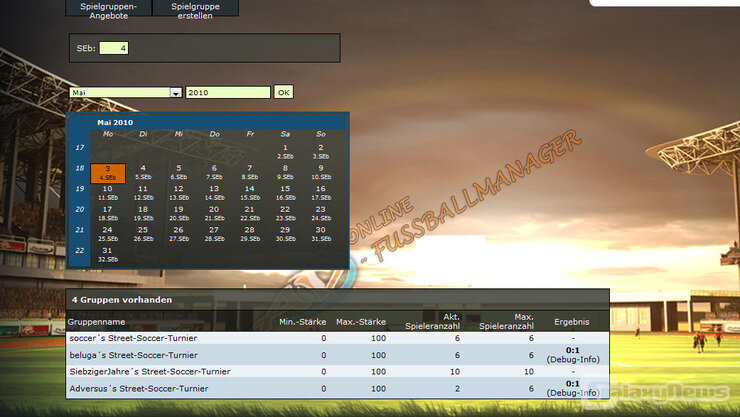
Task: Select calendar day 21 (22.SEb)
Action: pyautogui.click(x=250, y=214)
